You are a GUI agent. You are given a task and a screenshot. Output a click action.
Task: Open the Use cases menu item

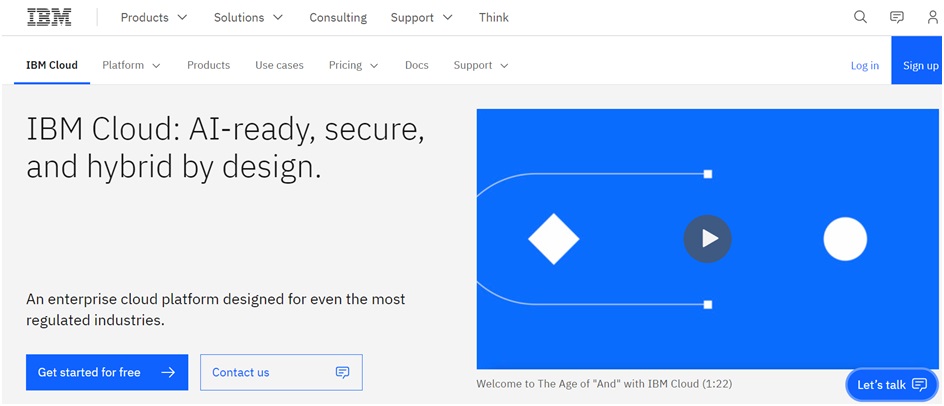(279, 65)
